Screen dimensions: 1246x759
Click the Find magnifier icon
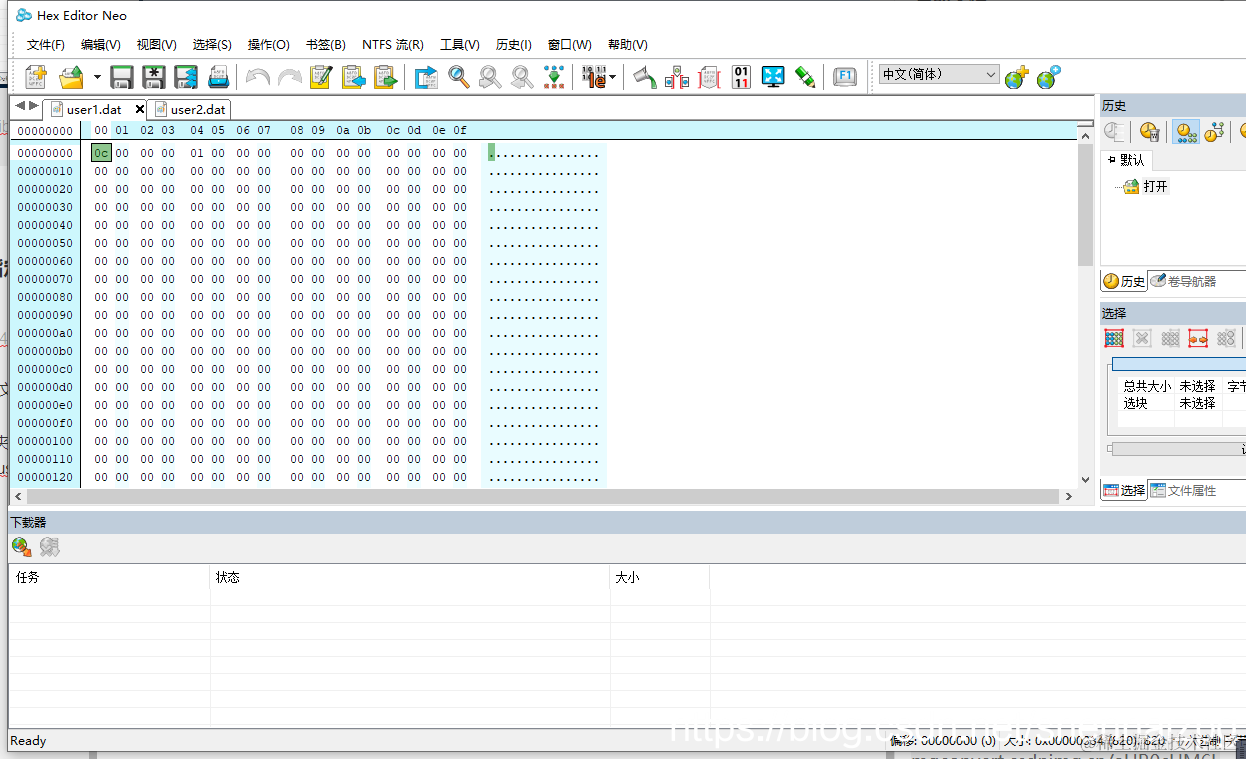click(459, 77)
